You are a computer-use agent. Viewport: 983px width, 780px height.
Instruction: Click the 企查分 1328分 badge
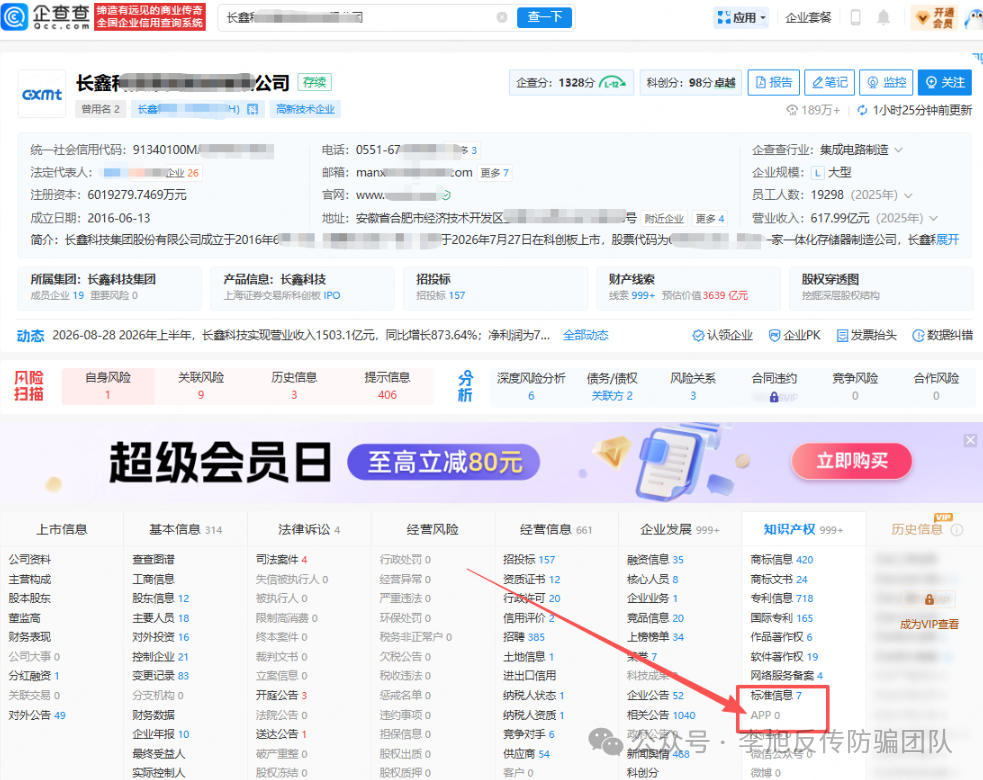tap(571, 83)
